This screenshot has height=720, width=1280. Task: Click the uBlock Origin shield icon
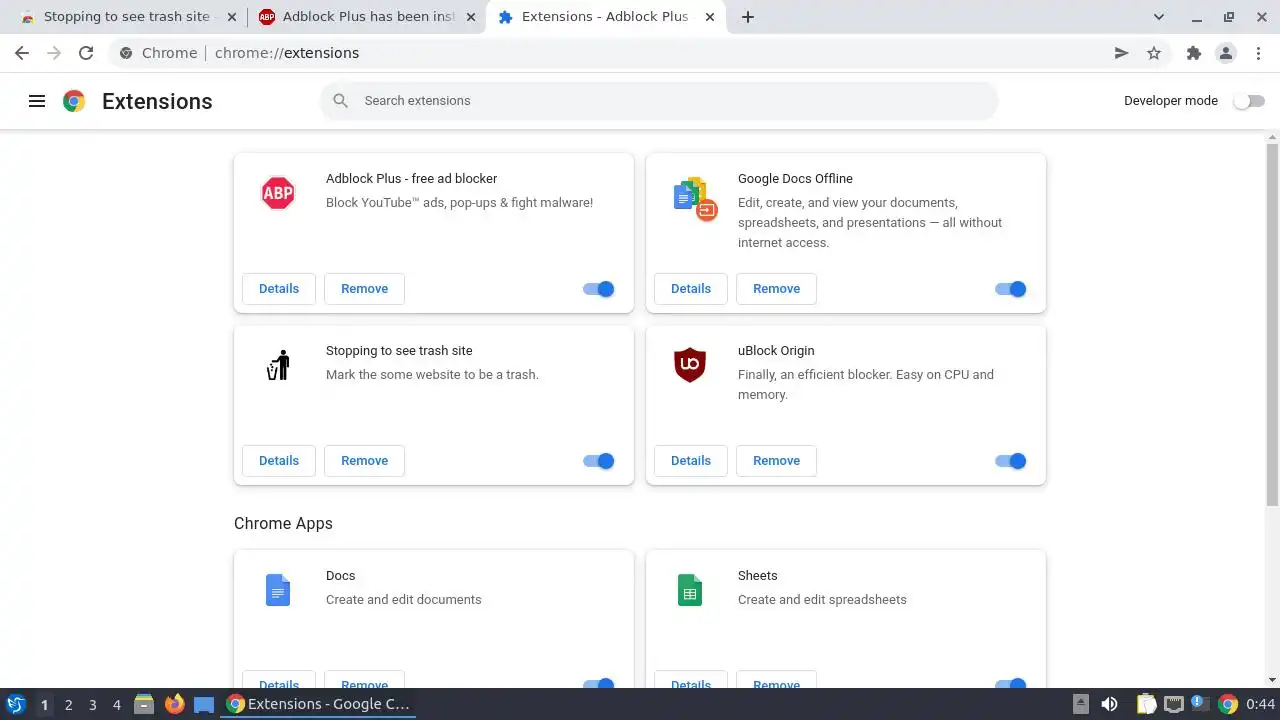(690, 365)
